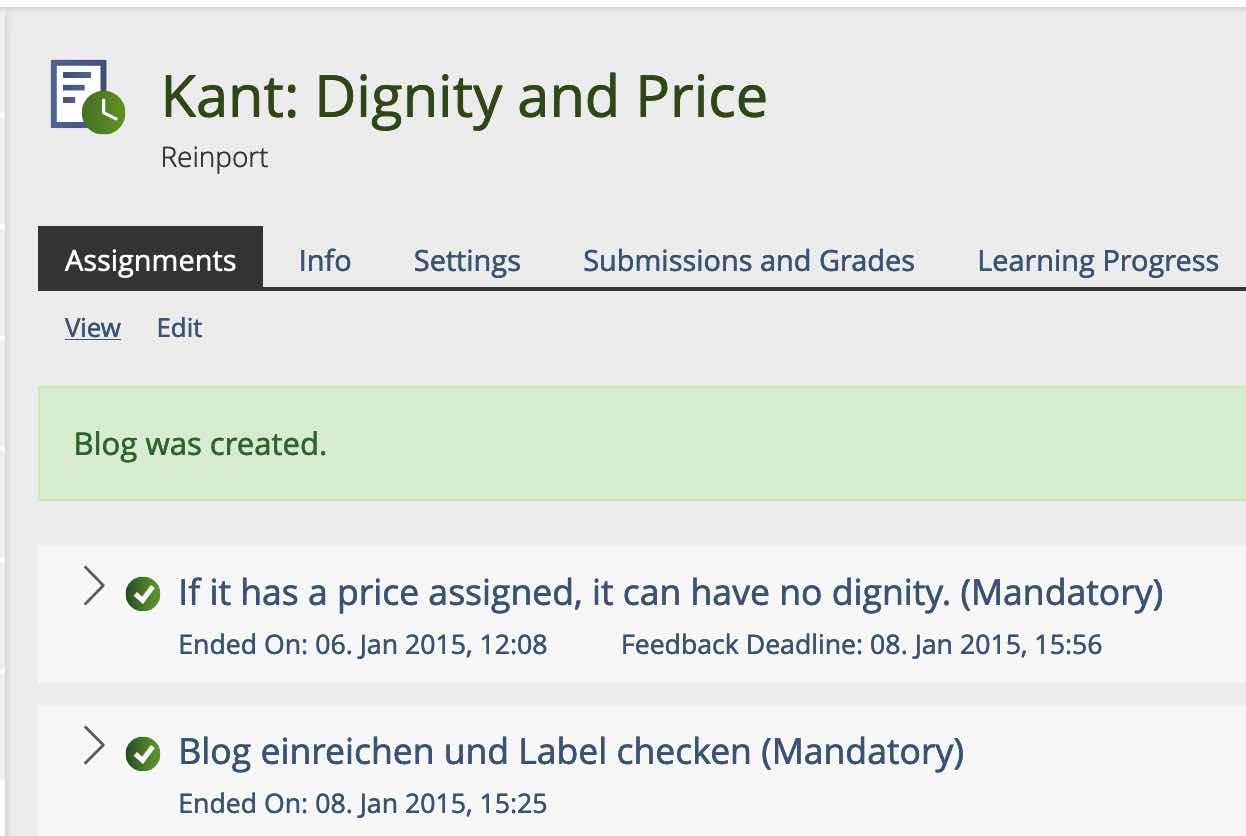
Task: Open the "Blog einreichen und Label checken" title
Action: (x=570, y=752)
